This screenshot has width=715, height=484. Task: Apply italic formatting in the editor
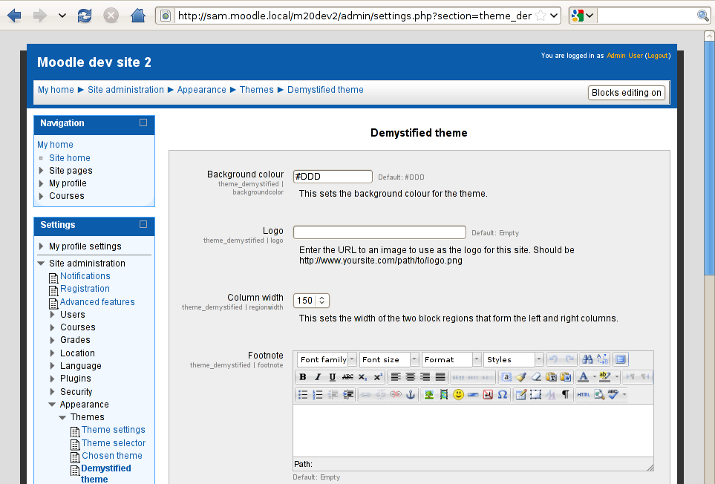(318, 377)
